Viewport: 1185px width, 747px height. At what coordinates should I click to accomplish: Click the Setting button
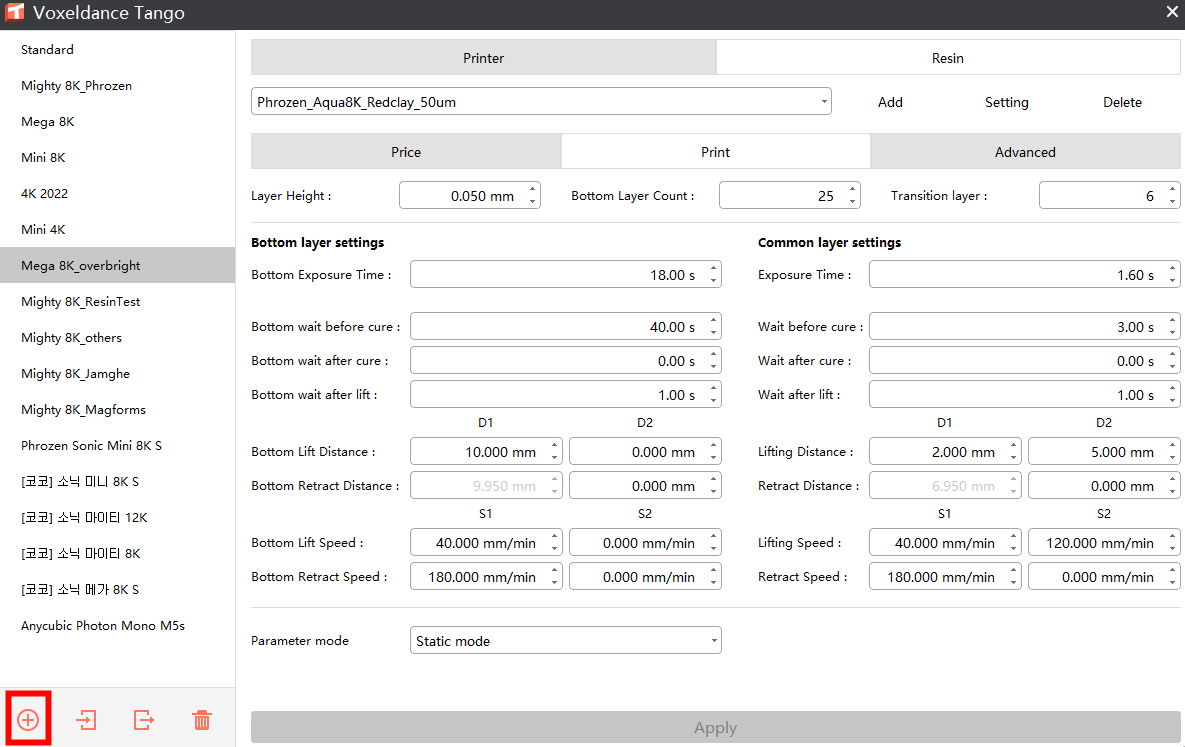tap(1006, 102)
